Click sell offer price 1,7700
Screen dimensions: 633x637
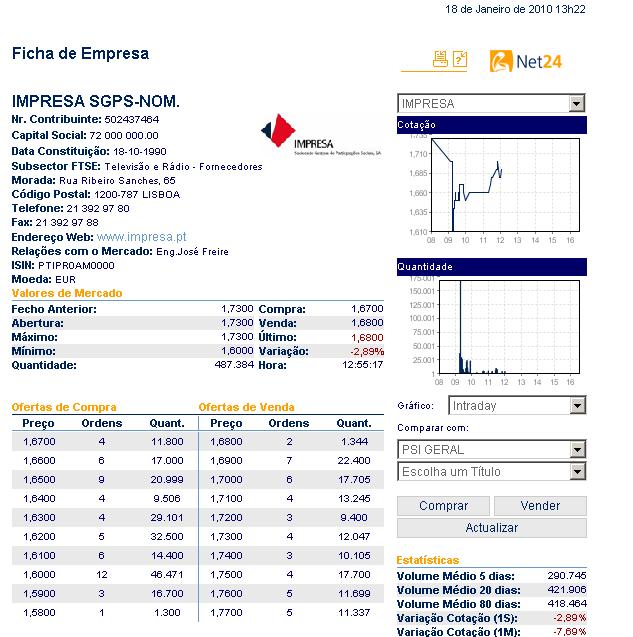(x=226, y=613)
